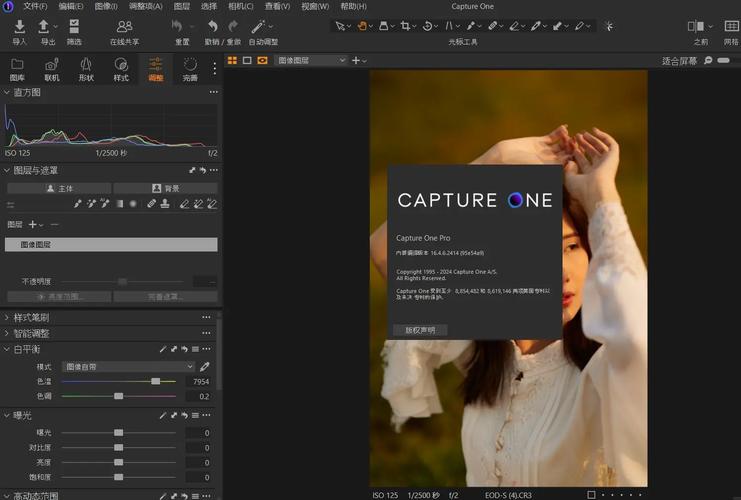Toggle the single-image viewer square icon

247,60
